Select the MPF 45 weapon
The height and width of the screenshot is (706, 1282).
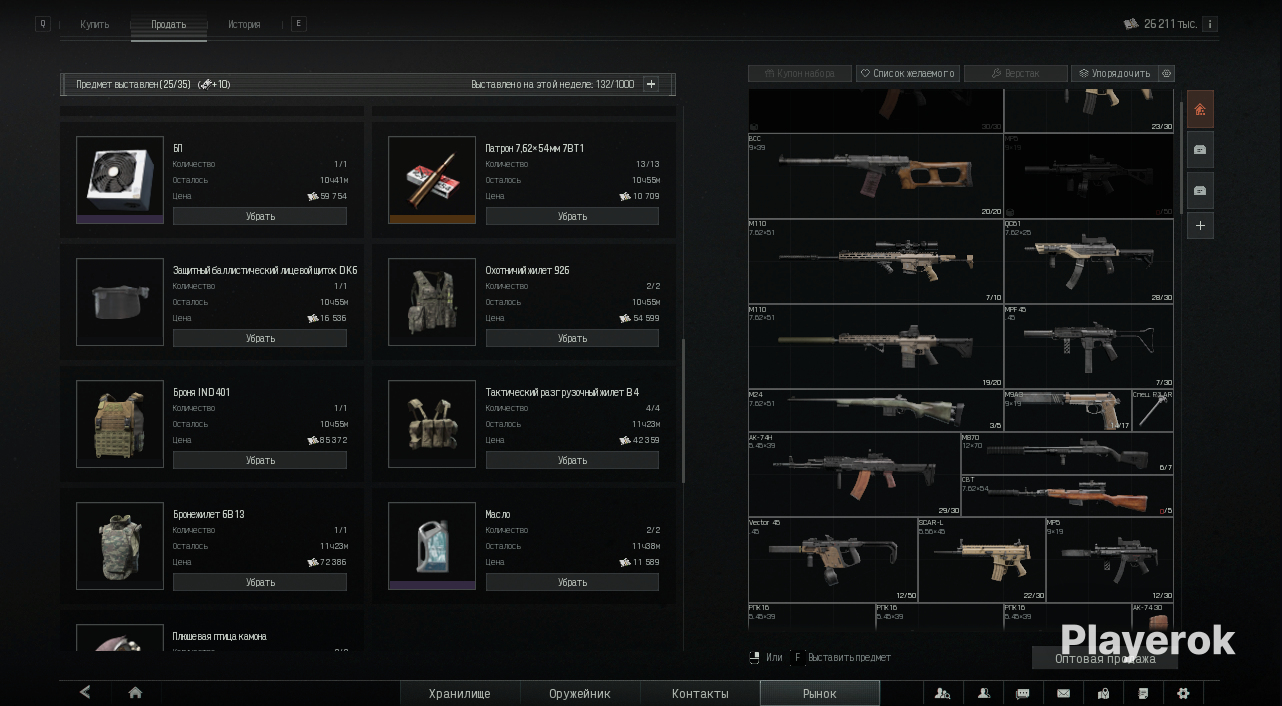[1089, 346]
